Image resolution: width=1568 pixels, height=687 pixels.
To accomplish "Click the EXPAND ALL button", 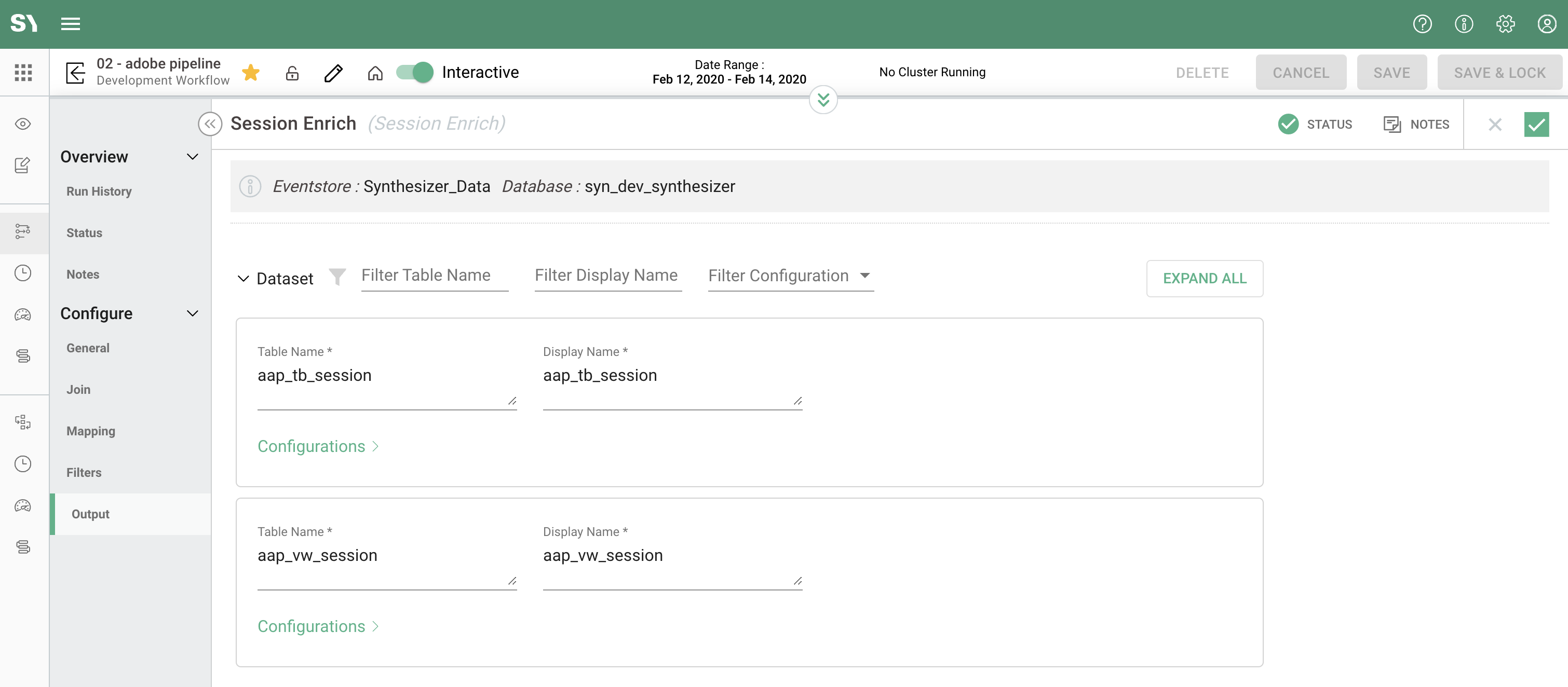I will pos(1204,278).
